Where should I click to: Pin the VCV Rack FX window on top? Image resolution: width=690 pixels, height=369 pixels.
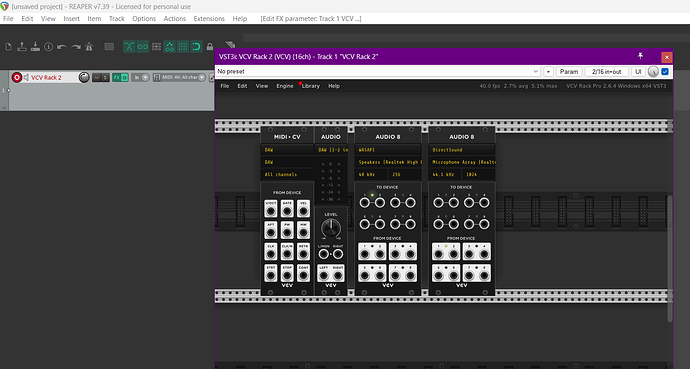[x=641, y=56]
